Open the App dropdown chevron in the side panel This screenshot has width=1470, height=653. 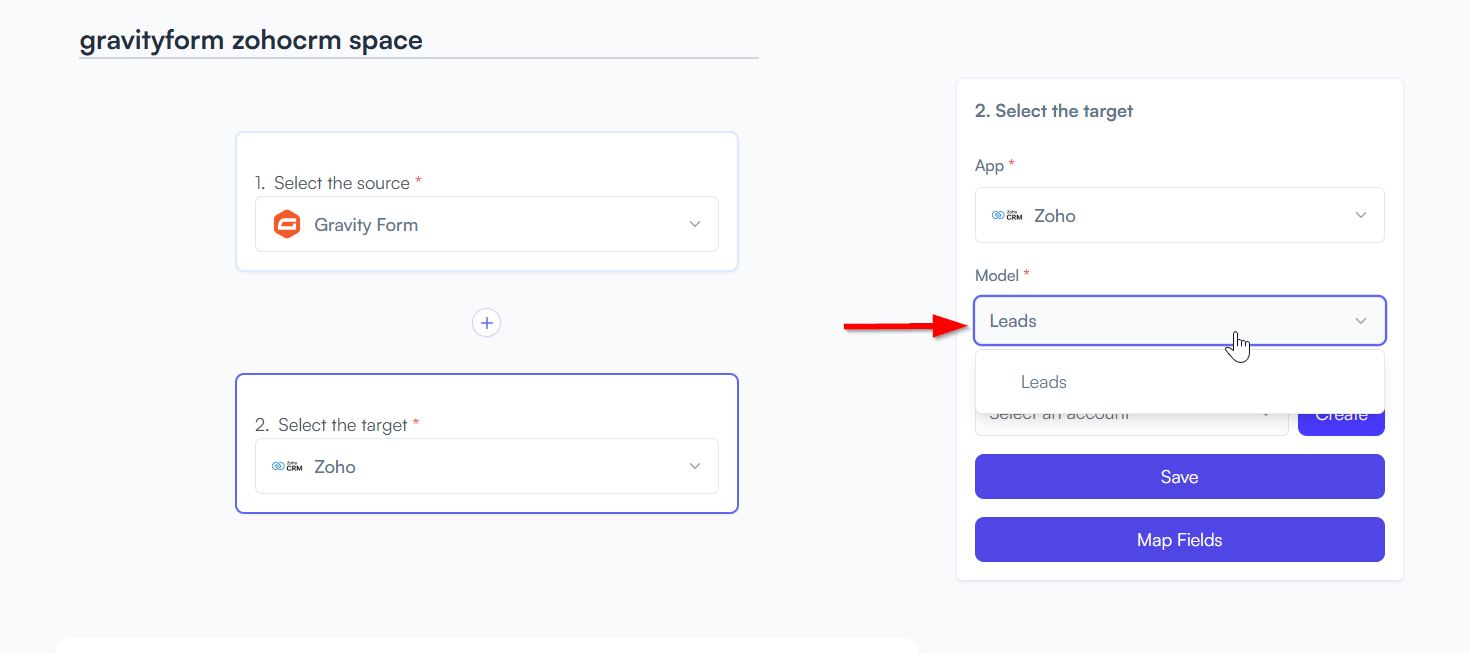1361,215
